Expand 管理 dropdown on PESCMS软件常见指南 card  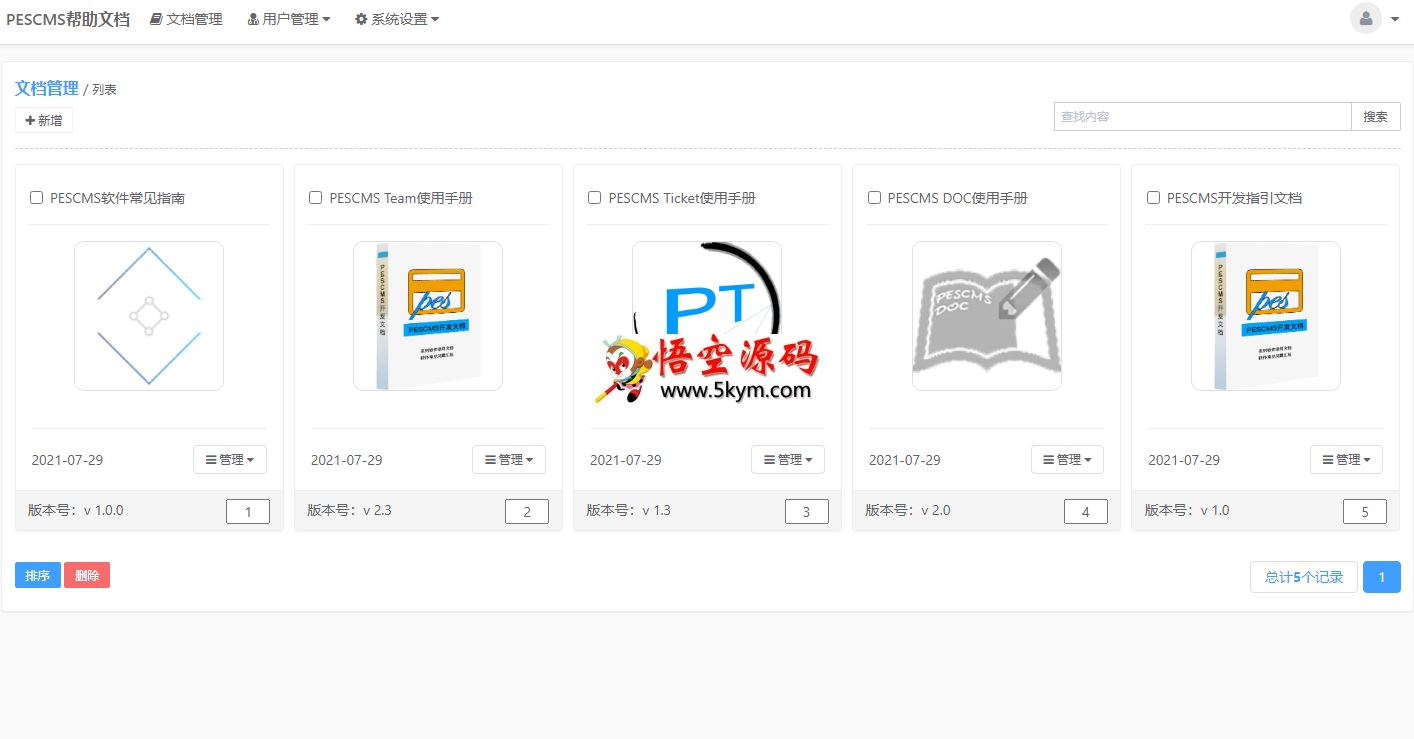(230, 460)
